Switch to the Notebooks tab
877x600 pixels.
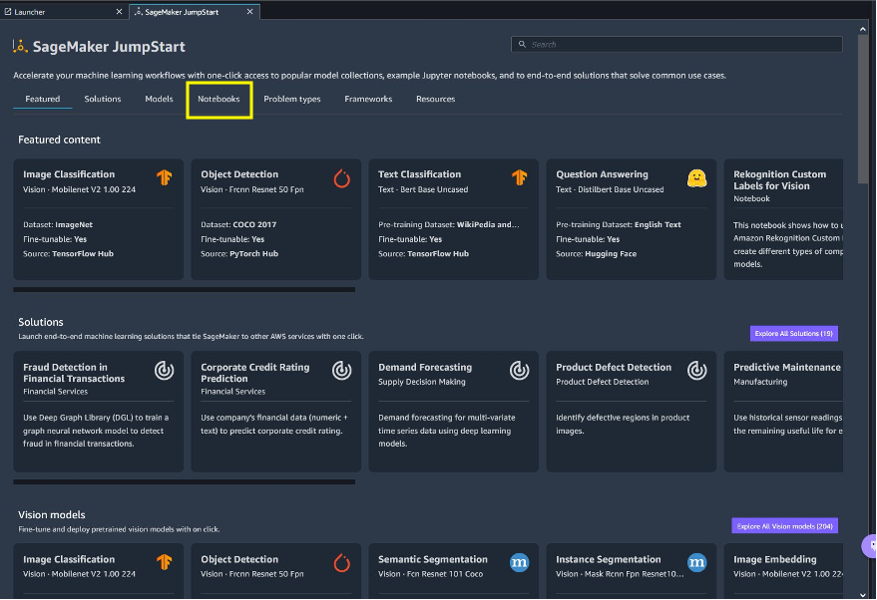tap(218, 99)
